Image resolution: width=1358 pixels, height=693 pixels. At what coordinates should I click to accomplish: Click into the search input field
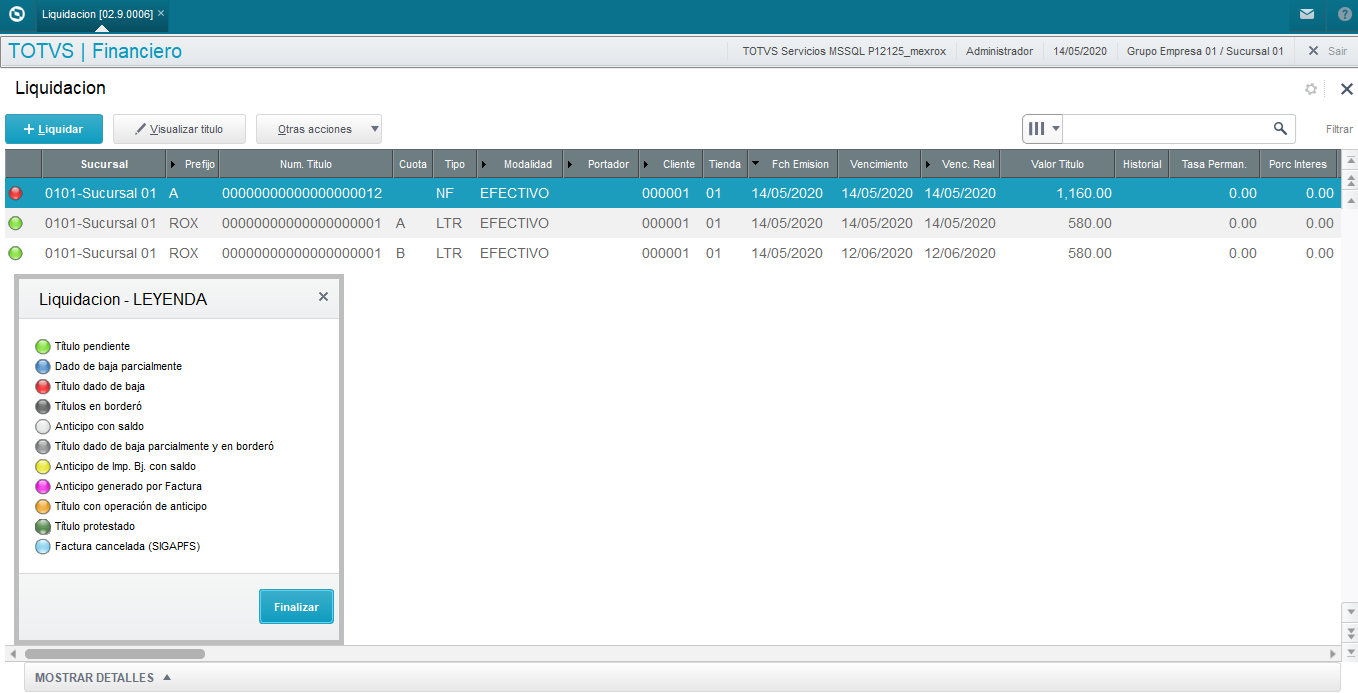(x=1165, y=129)
